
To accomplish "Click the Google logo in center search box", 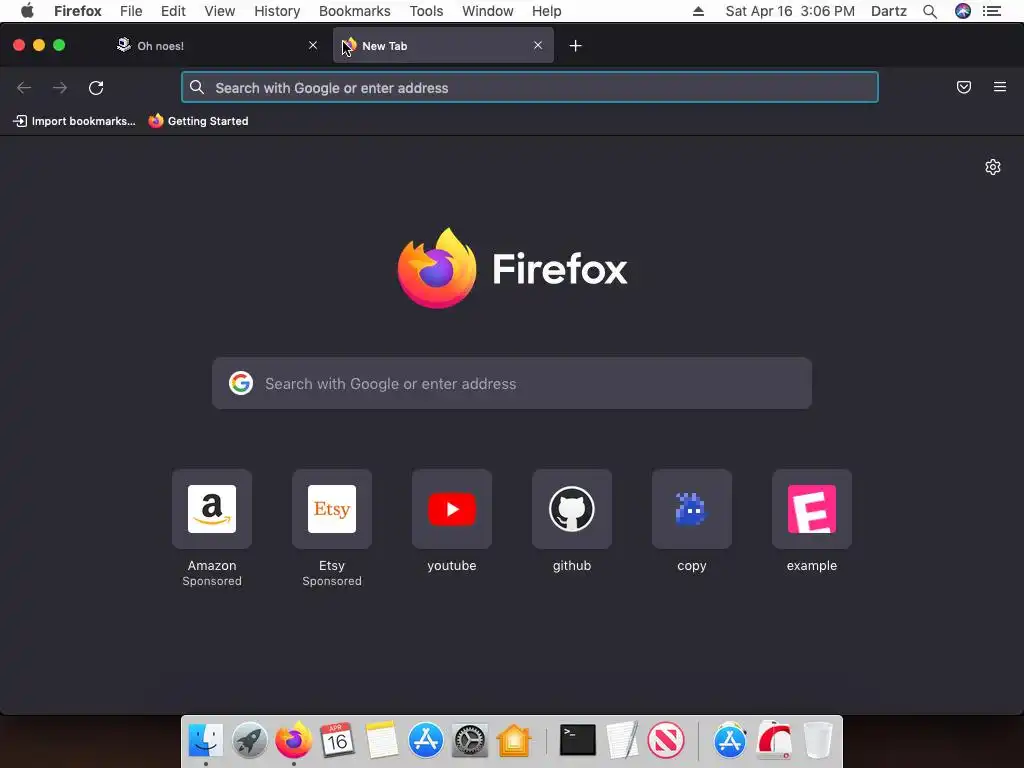I will pos(241,383).
